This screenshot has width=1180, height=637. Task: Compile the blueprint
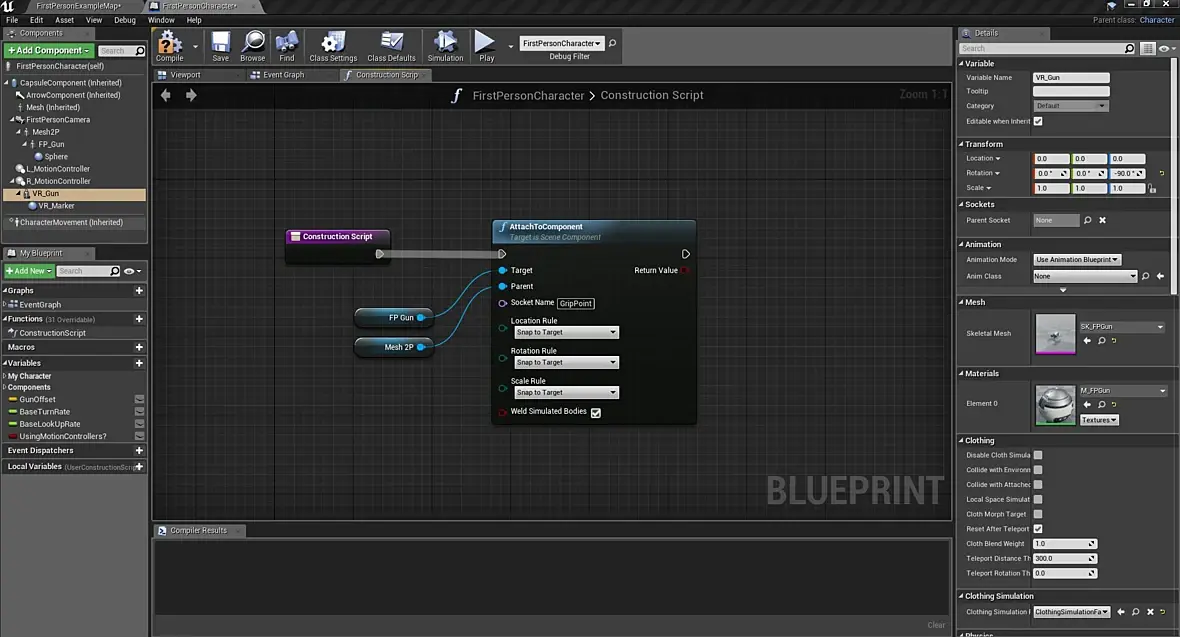pyautogui.click(x=169, y=47)
